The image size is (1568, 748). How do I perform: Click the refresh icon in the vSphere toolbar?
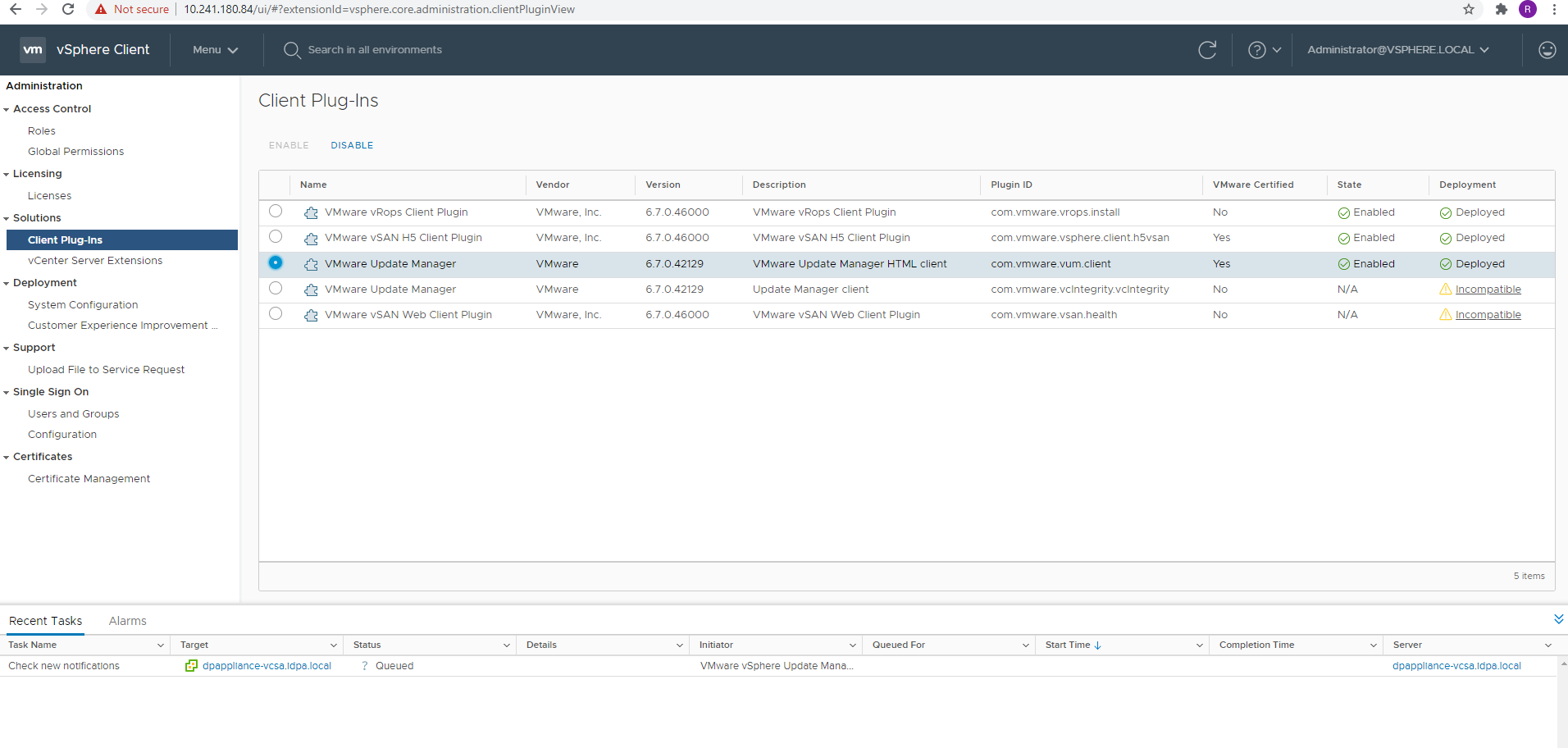point(1207,49)
